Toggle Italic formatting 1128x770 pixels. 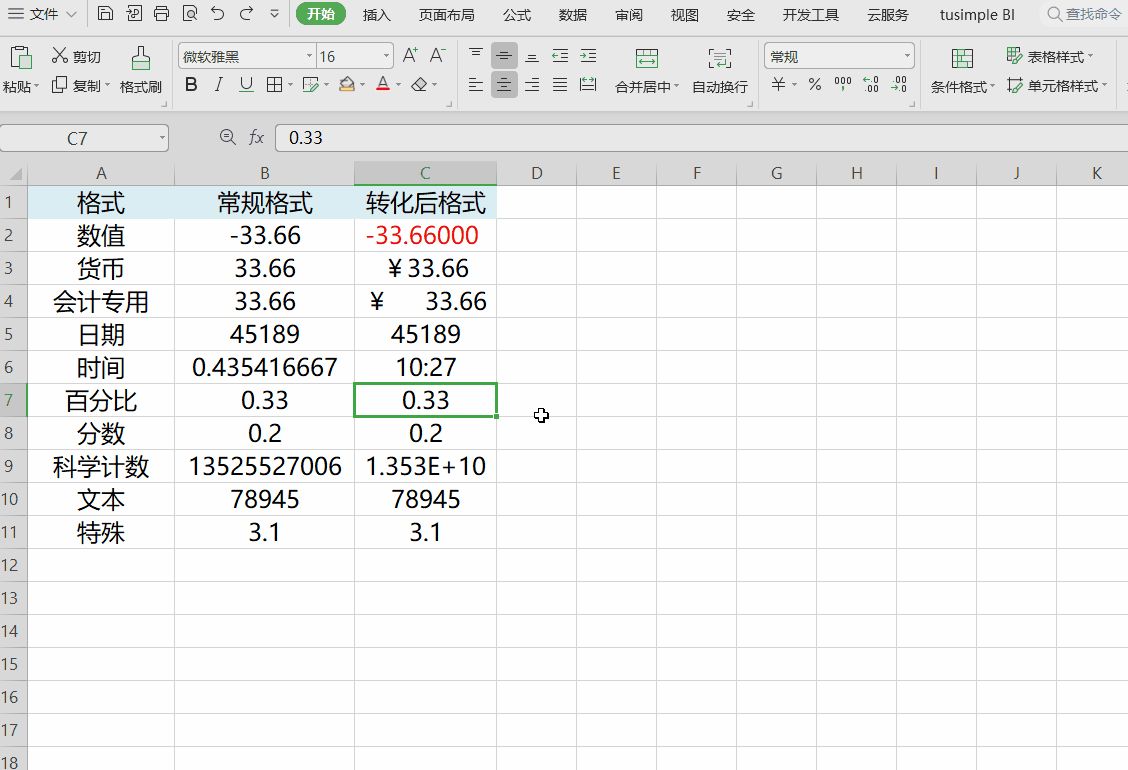219,85
